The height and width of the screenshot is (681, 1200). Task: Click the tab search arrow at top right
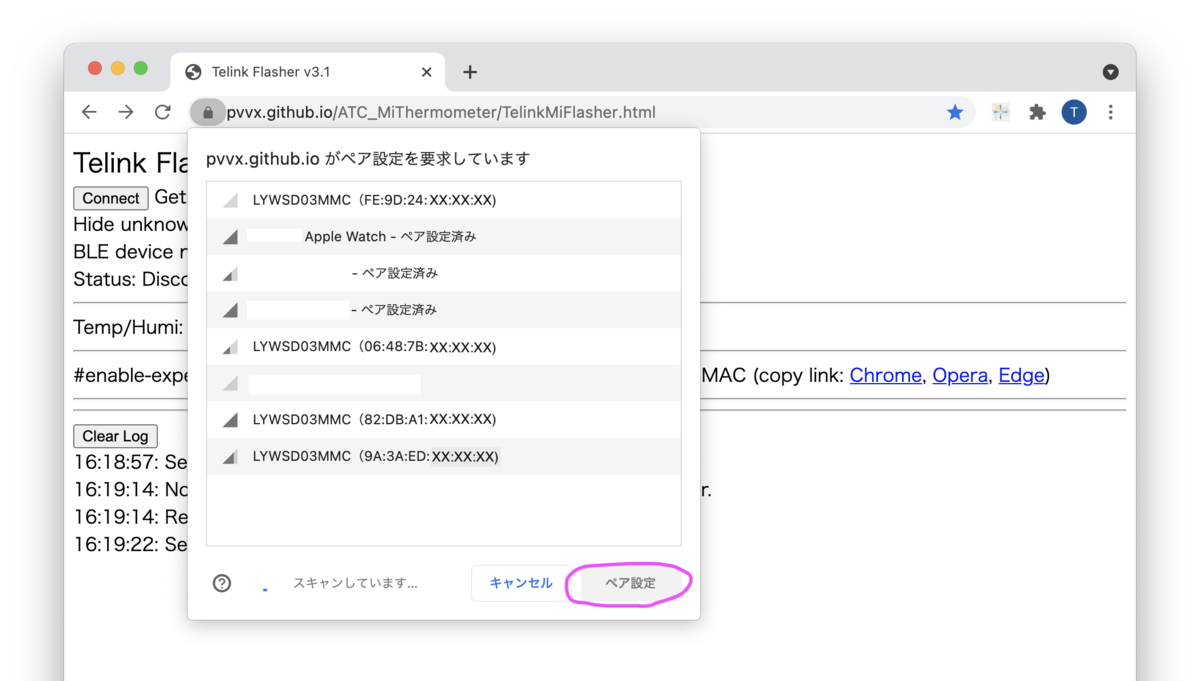1110,72
